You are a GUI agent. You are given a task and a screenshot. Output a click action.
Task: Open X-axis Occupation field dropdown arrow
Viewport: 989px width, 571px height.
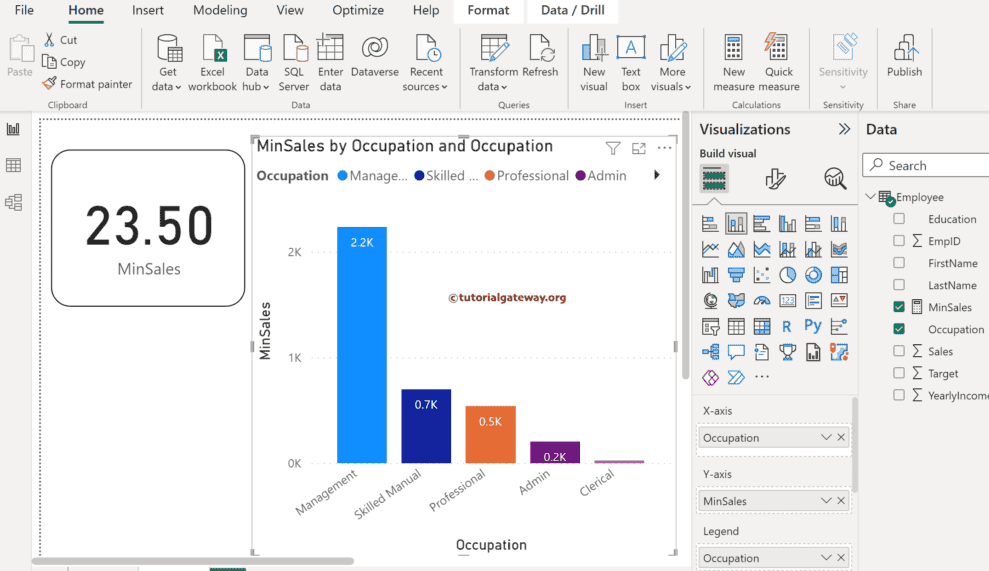[826, 437]
